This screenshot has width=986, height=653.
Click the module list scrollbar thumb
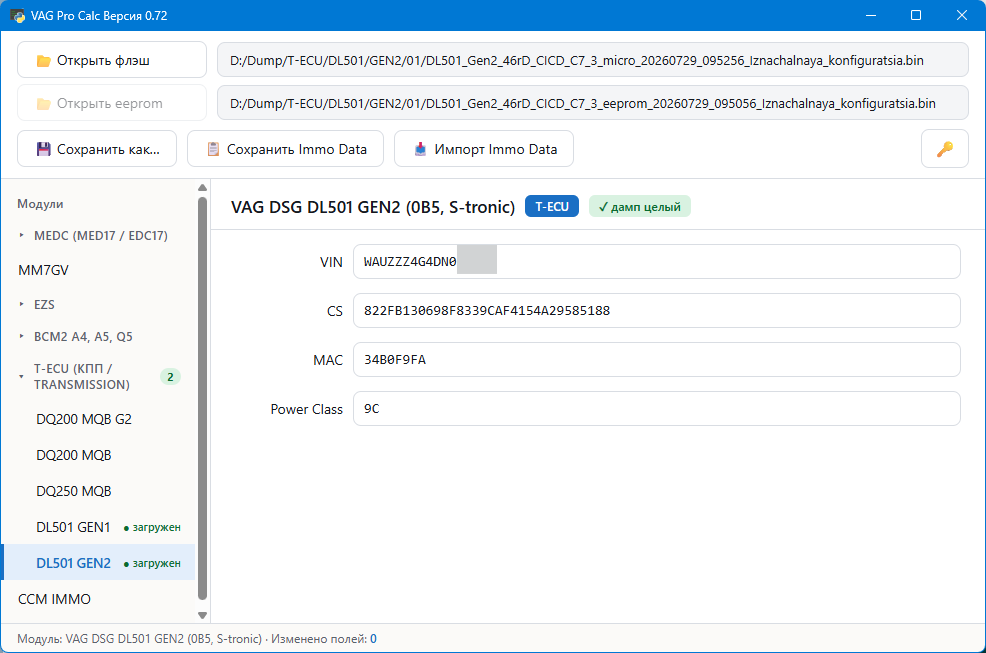point(202,399)
